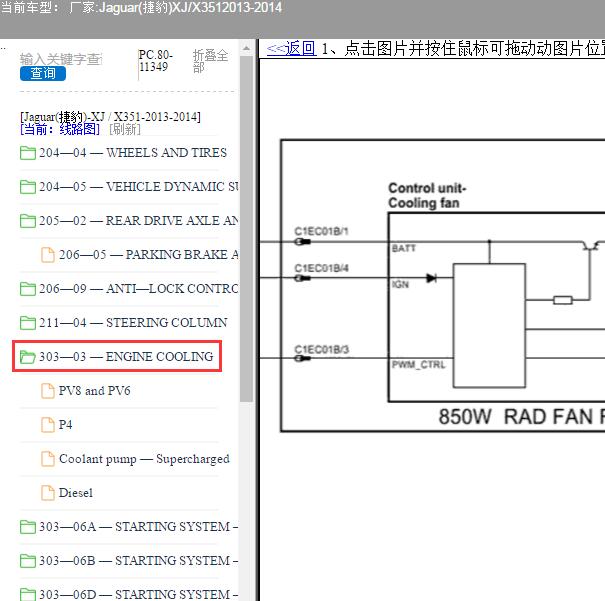
Task: Click the PC.80-11349 text
Action: tap(156, 61)
